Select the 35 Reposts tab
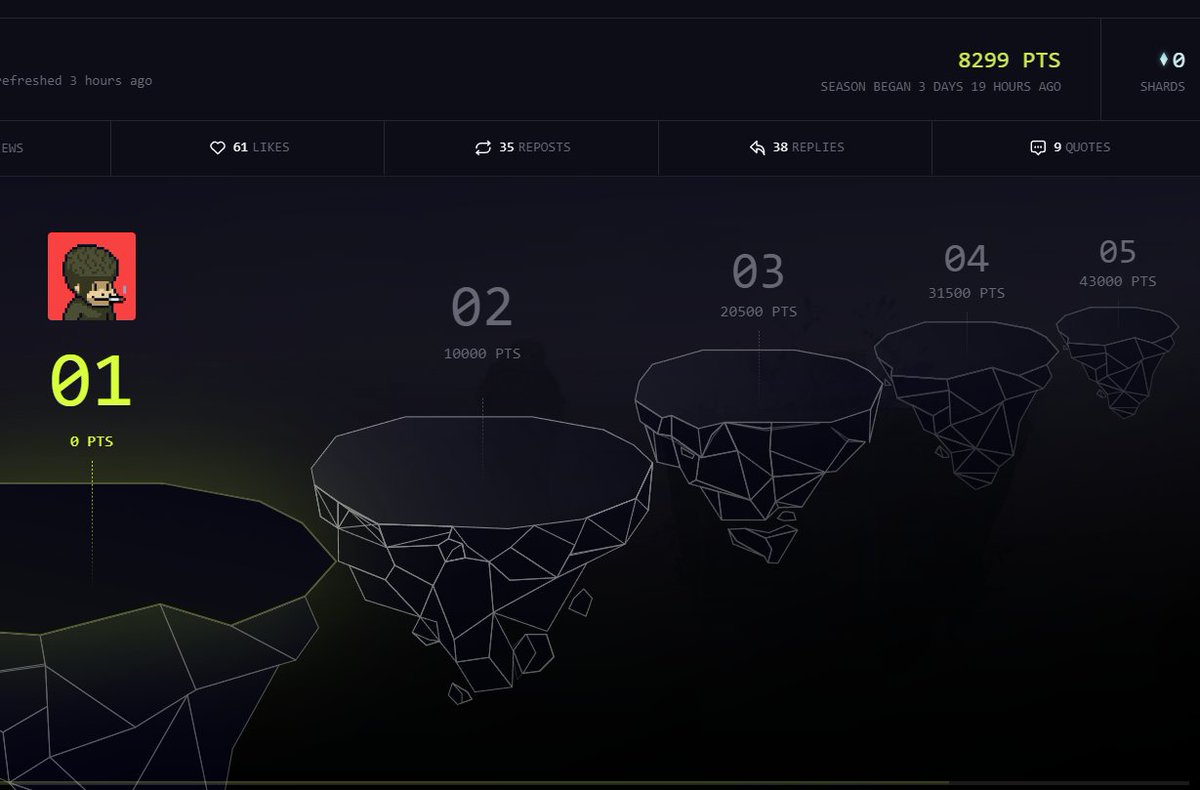 [x=521, y=147]
